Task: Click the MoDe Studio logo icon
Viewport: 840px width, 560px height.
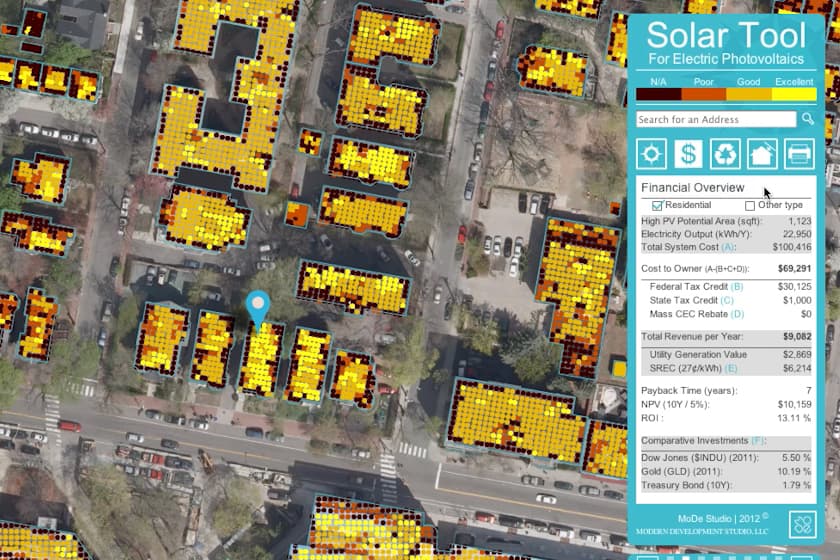Action: (802, 524)
